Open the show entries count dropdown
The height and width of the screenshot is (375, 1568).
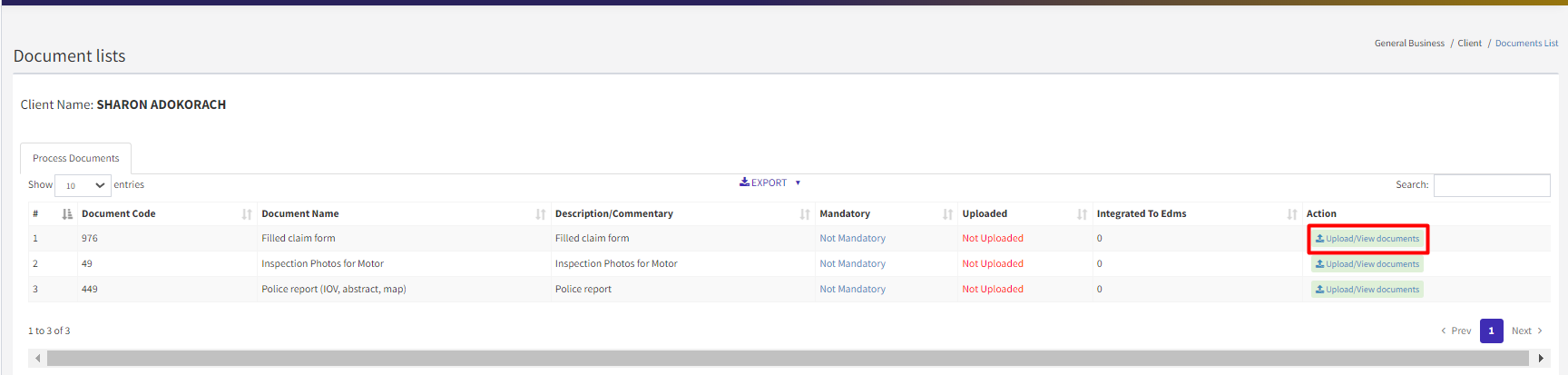point(83,185)
